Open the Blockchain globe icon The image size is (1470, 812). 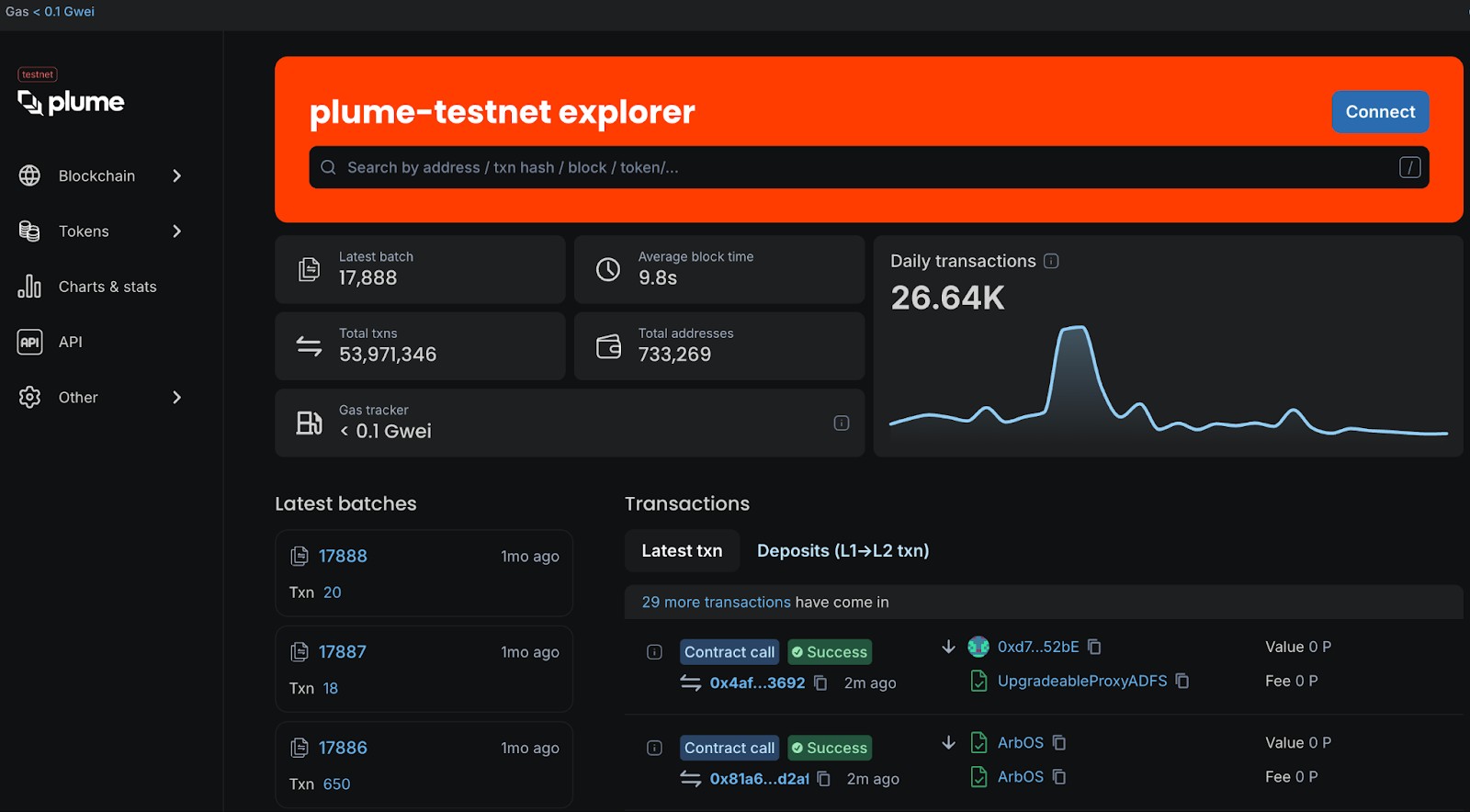29,175
